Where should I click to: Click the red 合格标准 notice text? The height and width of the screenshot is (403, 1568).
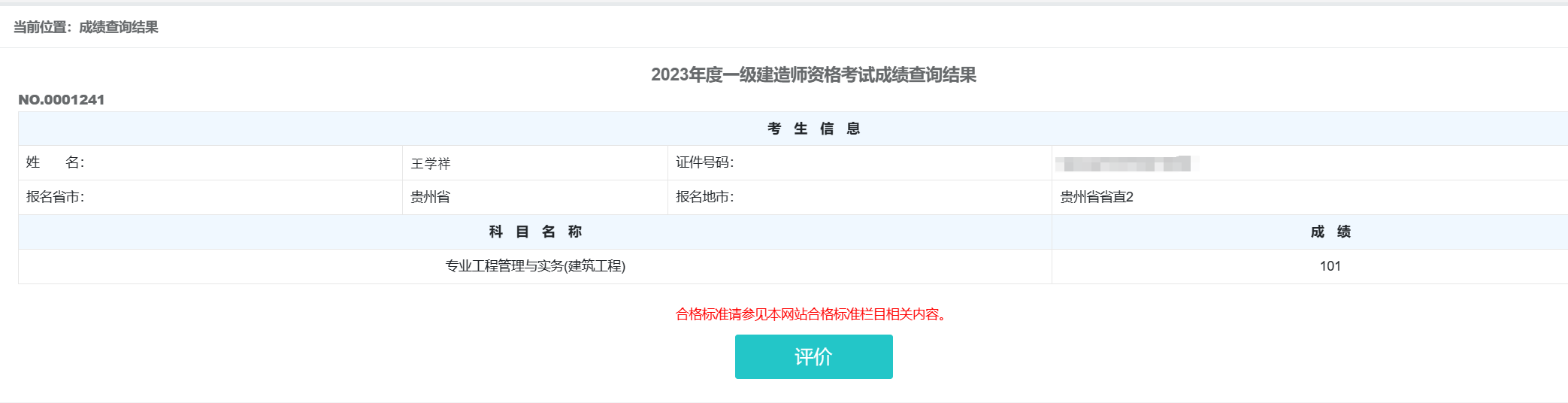click(x=810, y=314)
